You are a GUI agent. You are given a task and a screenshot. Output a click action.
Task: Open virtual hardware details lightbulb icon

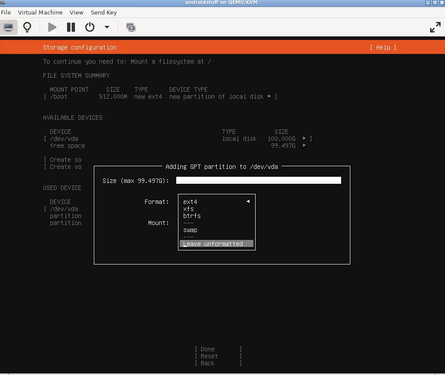27,27
